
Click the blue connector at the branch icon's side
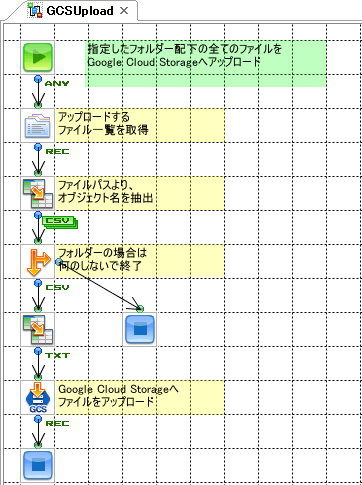pos(59,262)
